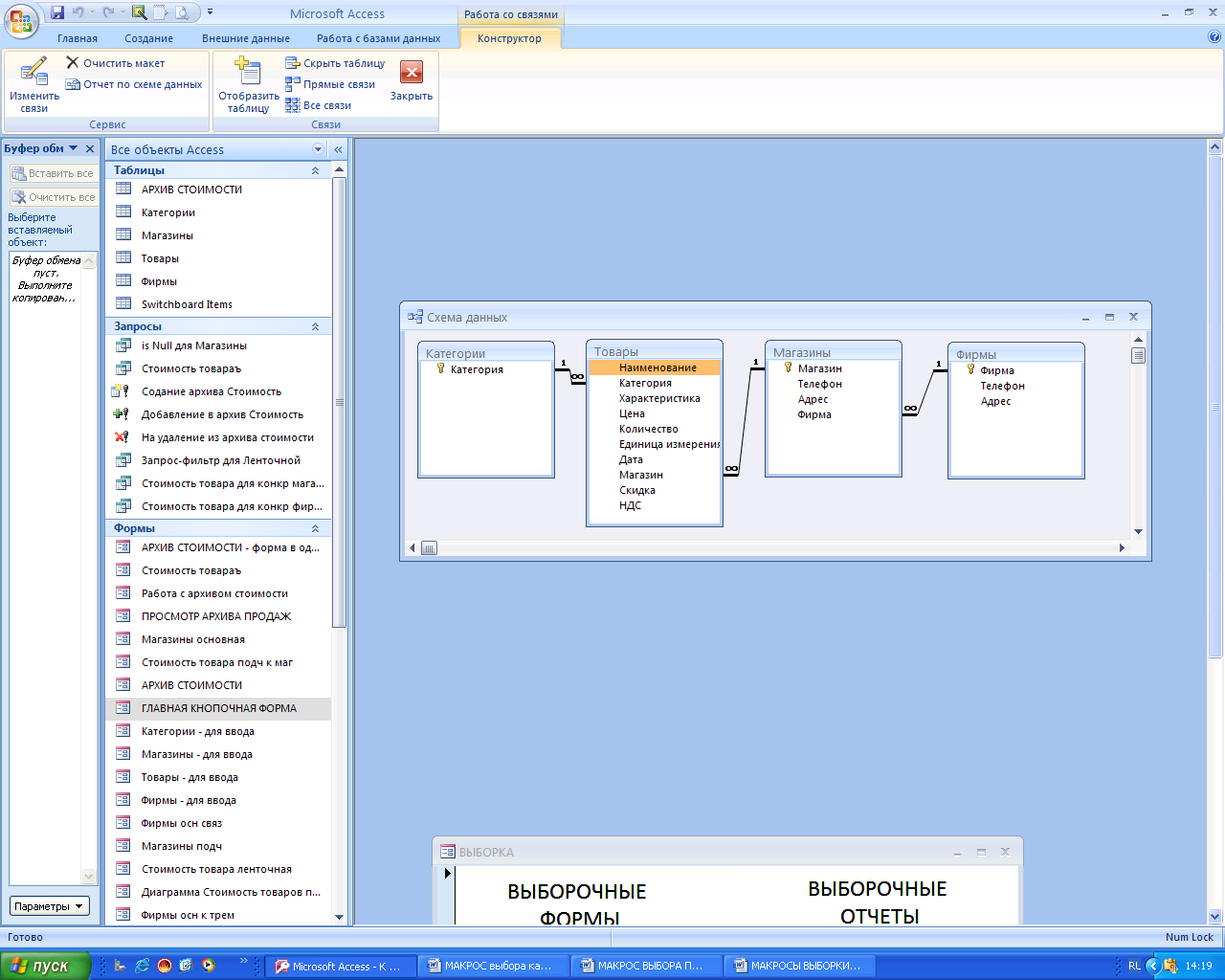Click the Изменить связи button
The height and width of the screenshot is (980, 1225).
click(x=34, y=85)
